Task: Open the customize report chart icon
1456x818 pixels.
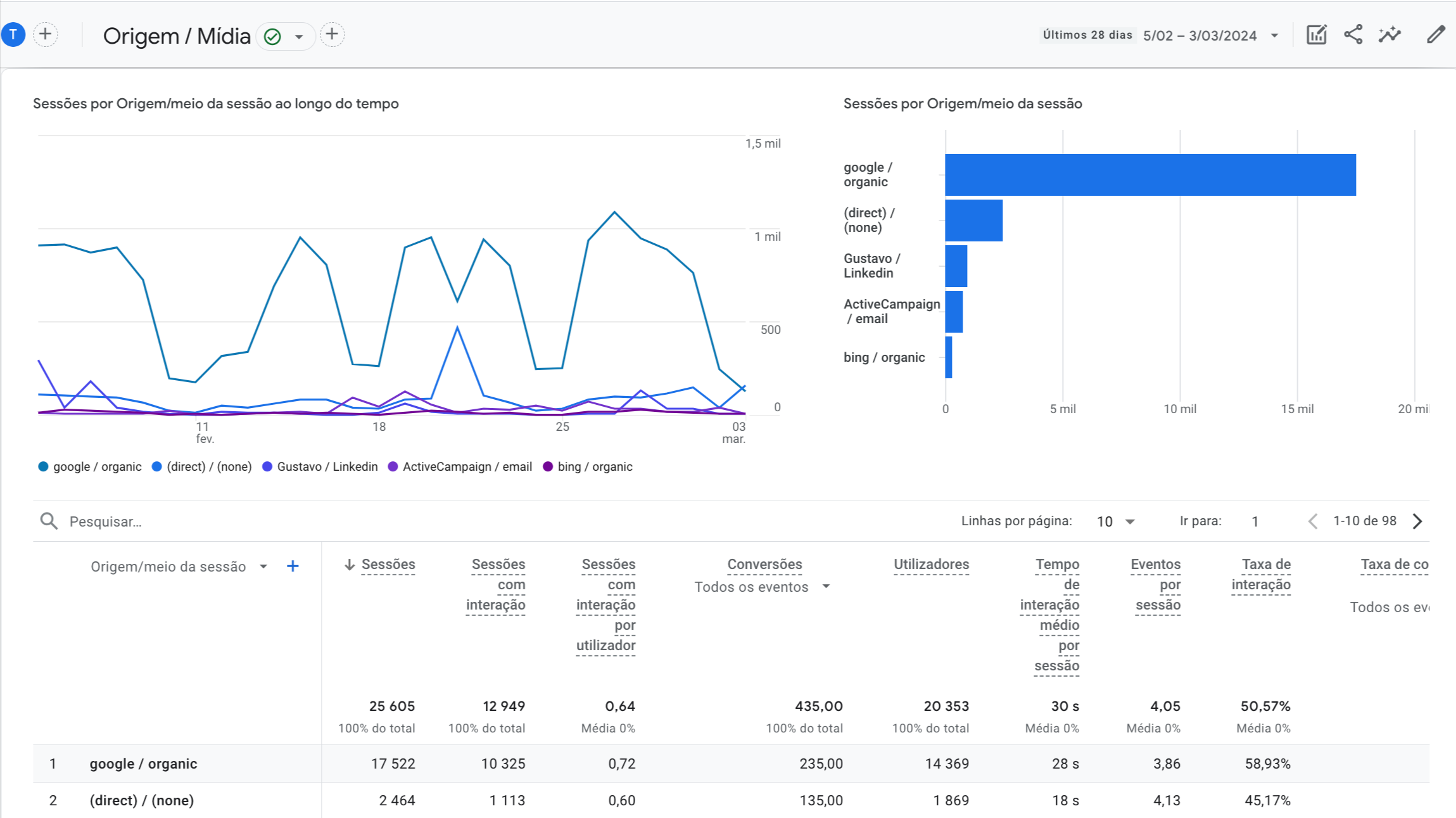Action: point(1317,35)
